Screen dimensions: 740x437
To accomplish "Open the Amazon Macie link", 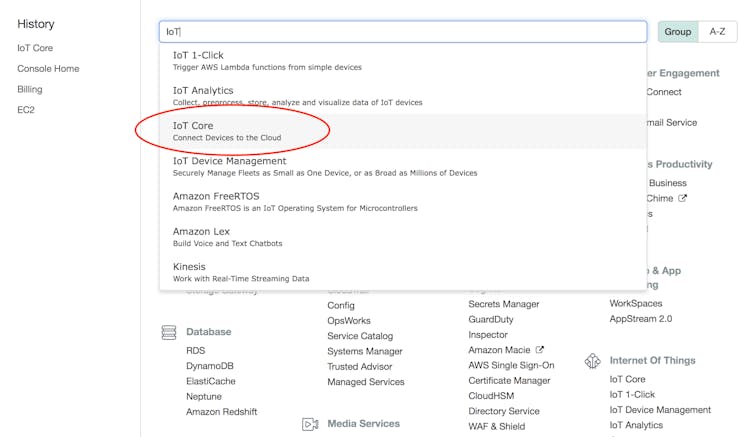I will pyautogui.click(x=499, y=350).
